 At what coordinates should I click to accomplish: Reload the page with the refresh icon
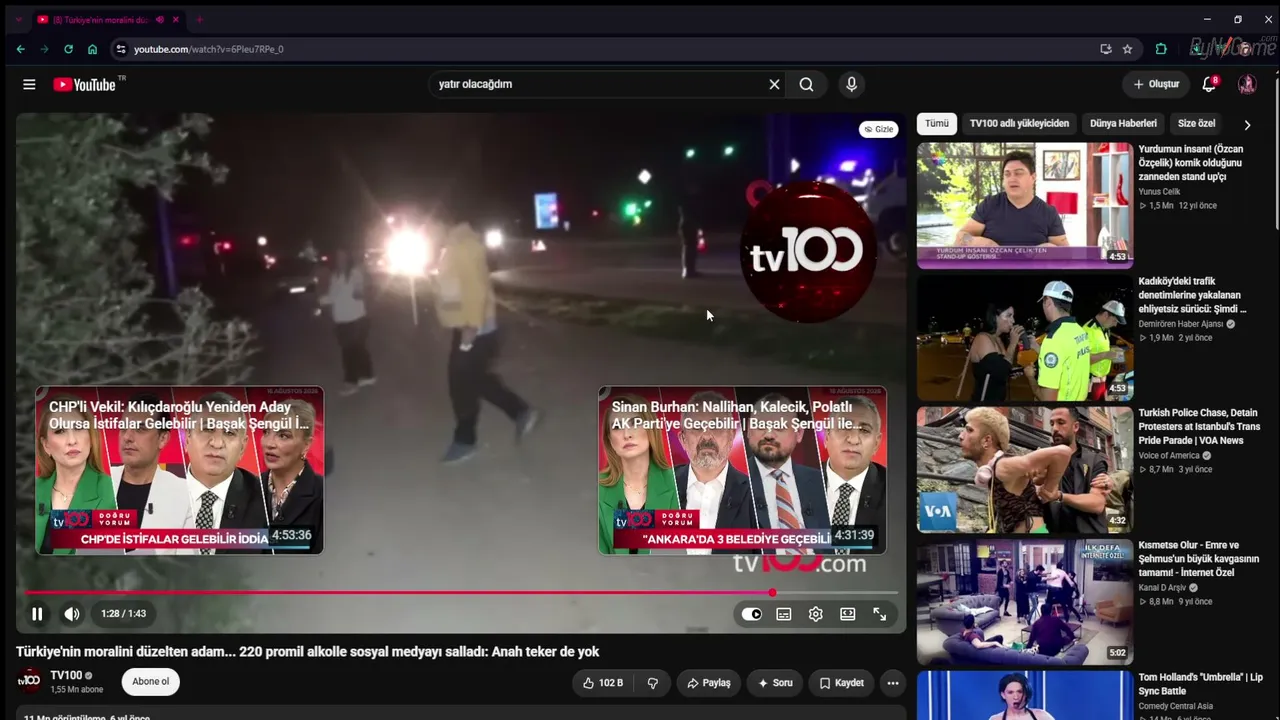[x=68, y=49]
